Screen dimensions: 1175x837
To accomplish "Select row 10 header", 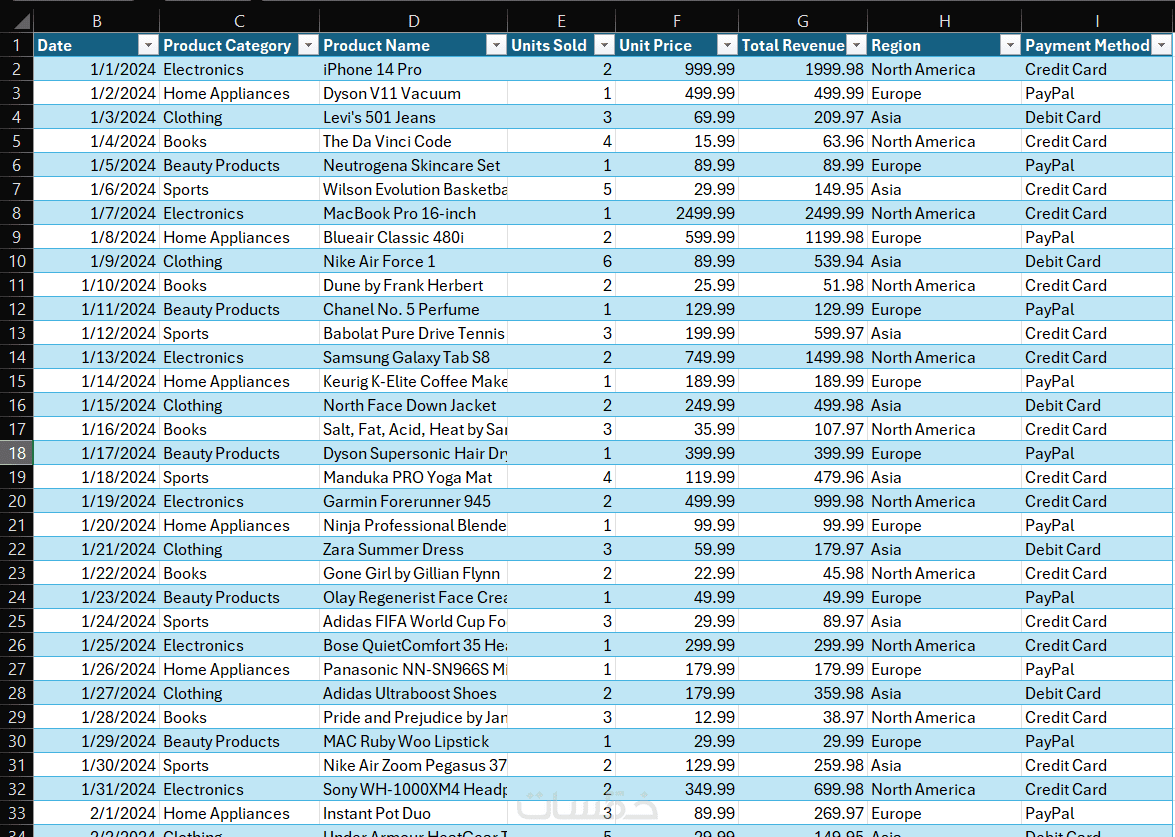I will coord(16,262).
